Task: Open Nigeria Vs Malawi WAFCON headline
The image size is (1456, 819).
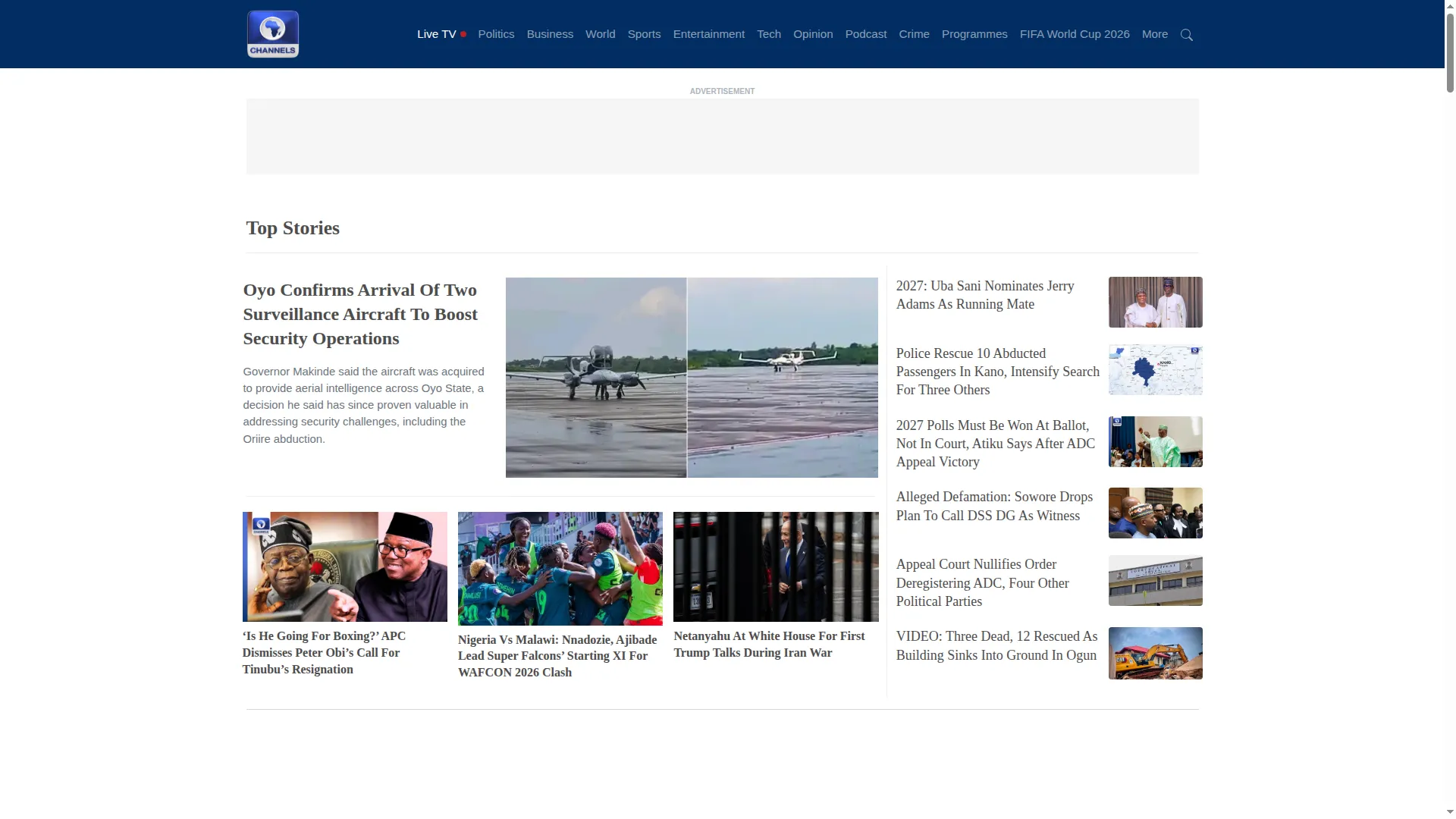Action: click(557, 656)
